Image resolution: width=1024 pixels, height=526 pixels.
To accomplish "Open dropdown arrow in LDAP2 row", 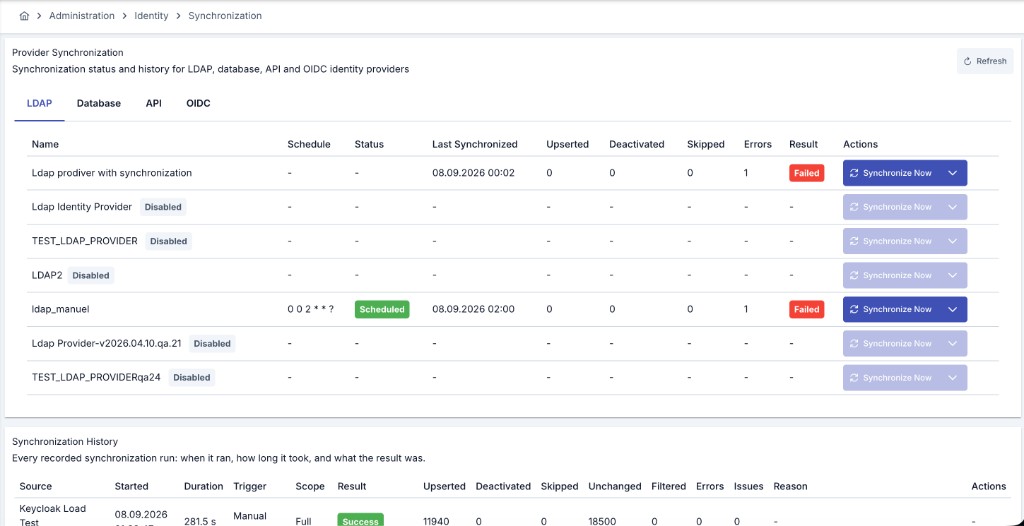I will [x=953, y=275].
